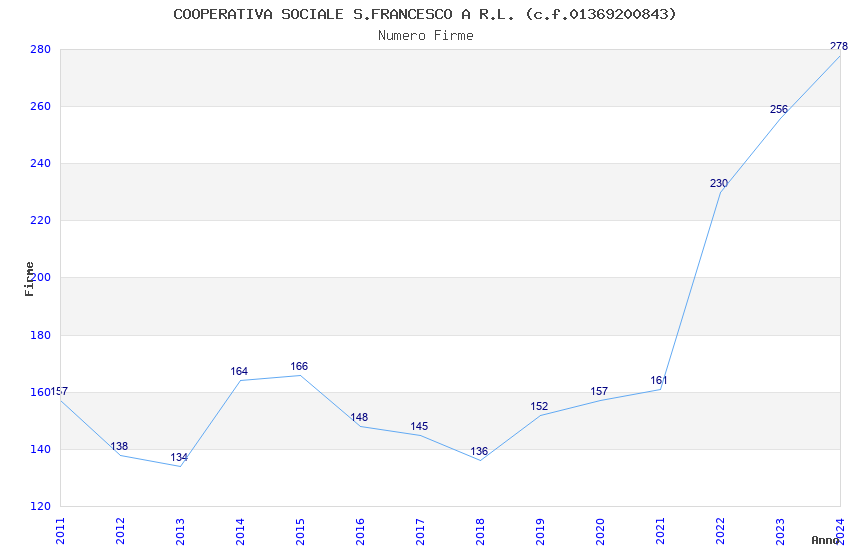The image size is (850, 550).
Task: Click the 2022 x-axis year
Action: tap(720, 531)
